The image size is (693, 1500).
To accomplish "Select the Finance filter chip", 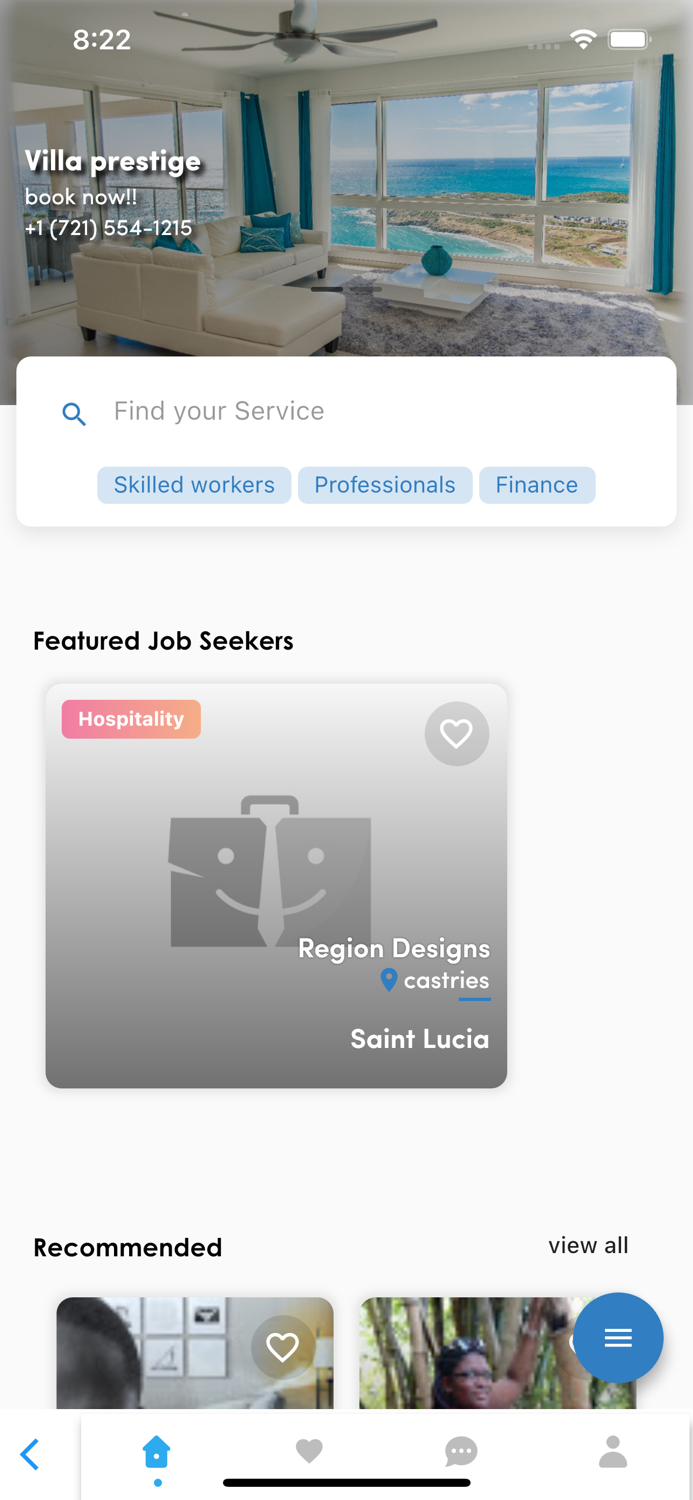I will pos(537,485).
